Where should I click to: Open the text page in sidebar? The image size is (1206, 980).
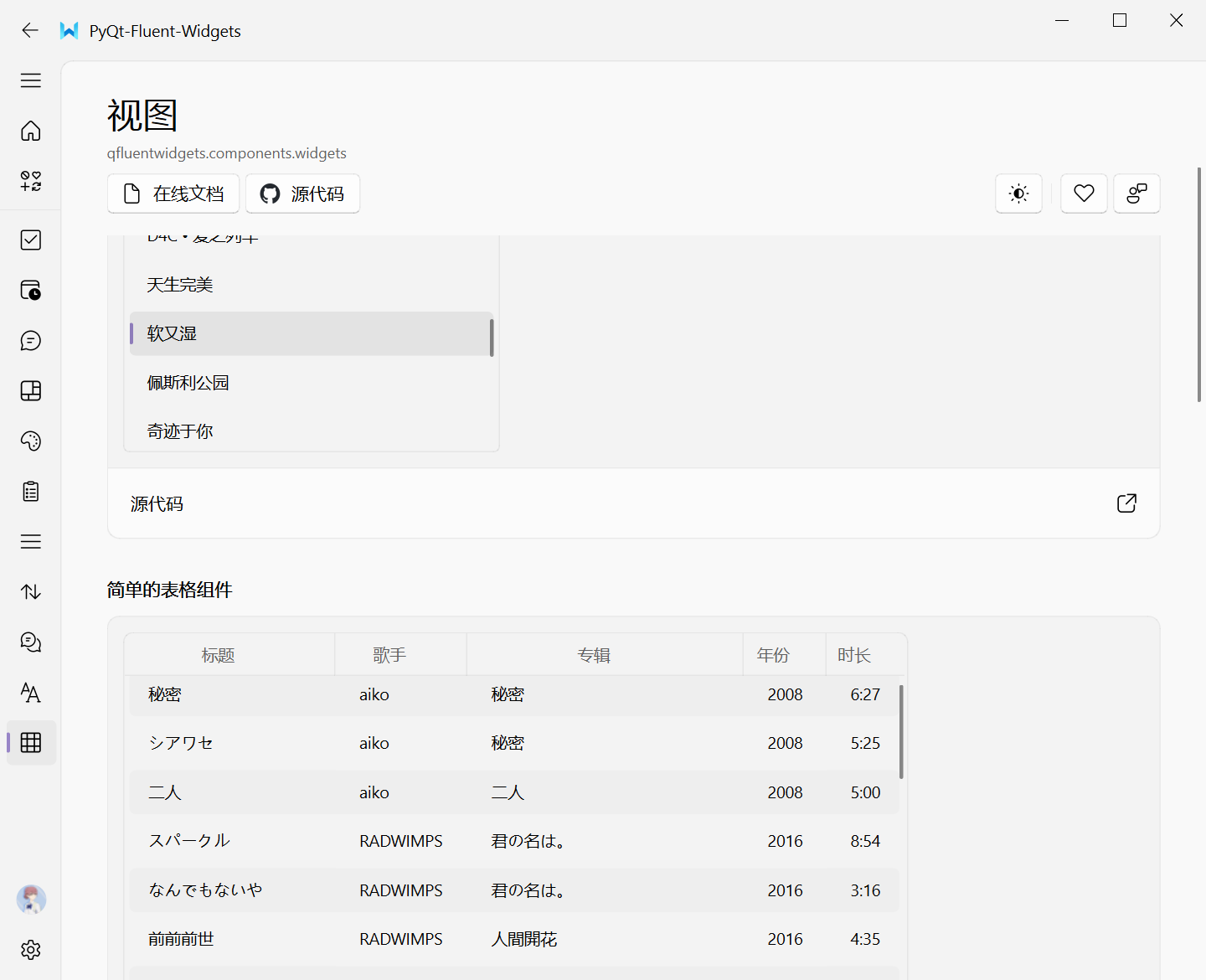coord(31,693)
